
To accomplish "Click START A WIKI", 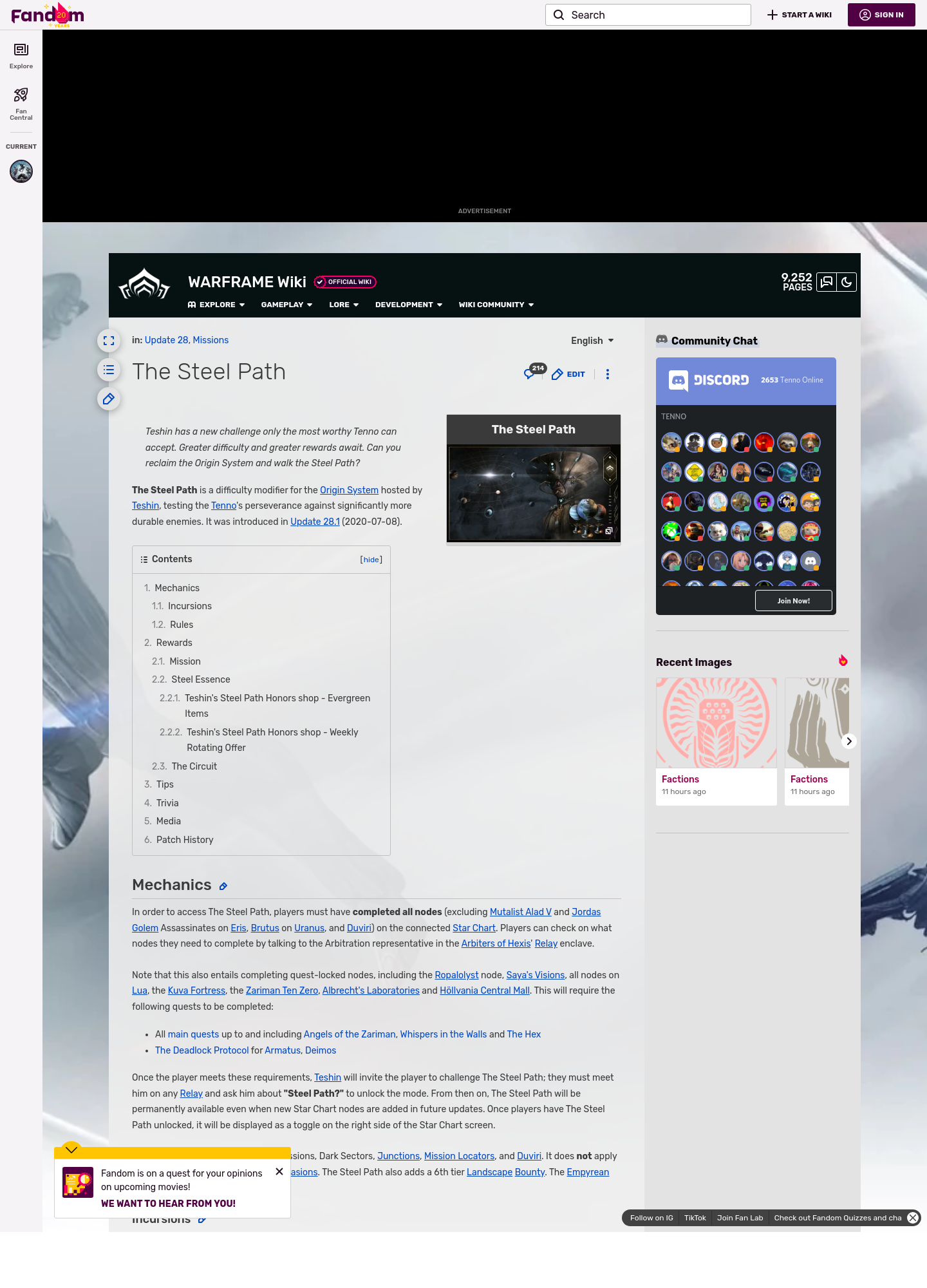I will click(800, 15).
